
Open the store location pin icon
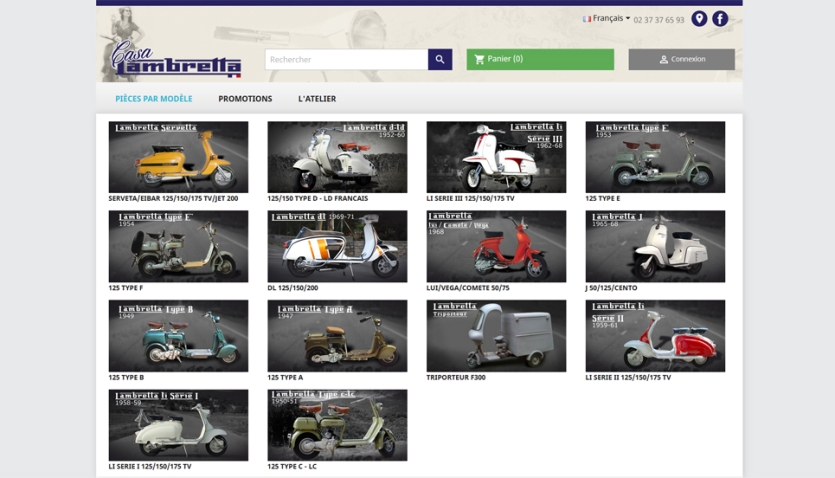[x=699, y=19]
